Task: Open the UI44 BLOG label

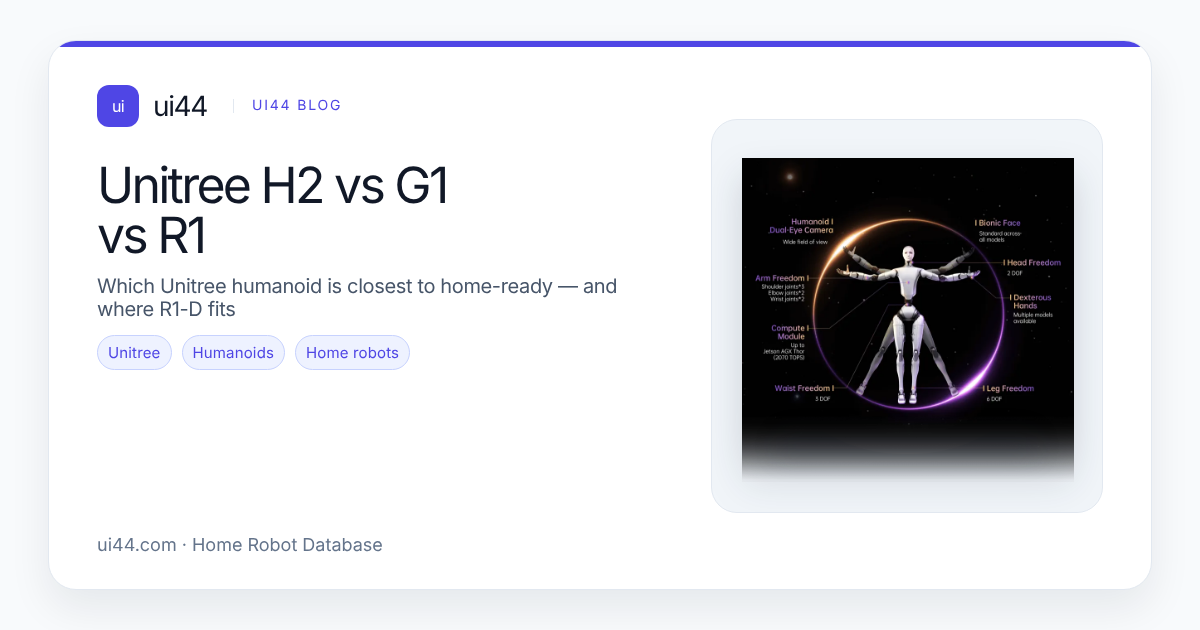Action: point(297,106)
